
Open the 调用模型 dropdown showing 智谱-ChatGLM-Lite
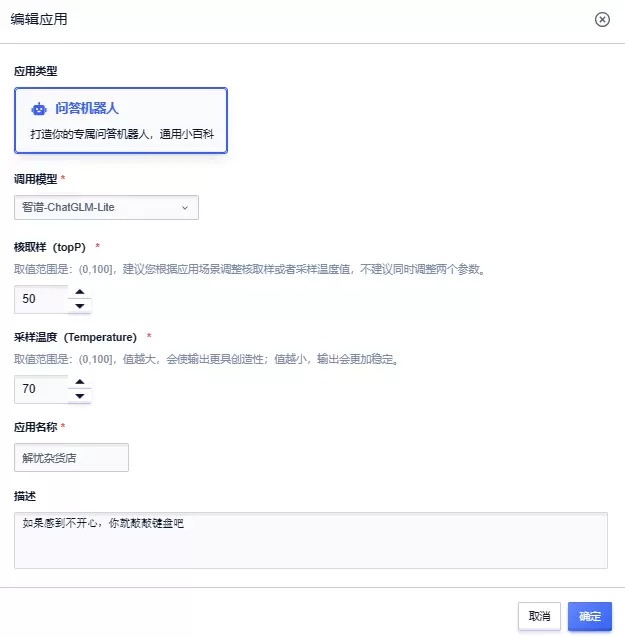tap(106, 207)
